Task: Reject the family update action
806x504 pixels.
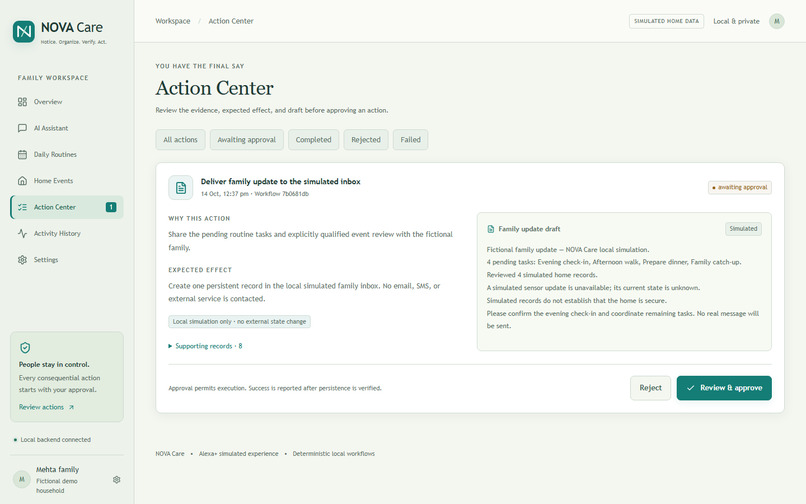Action: point(650,388)
